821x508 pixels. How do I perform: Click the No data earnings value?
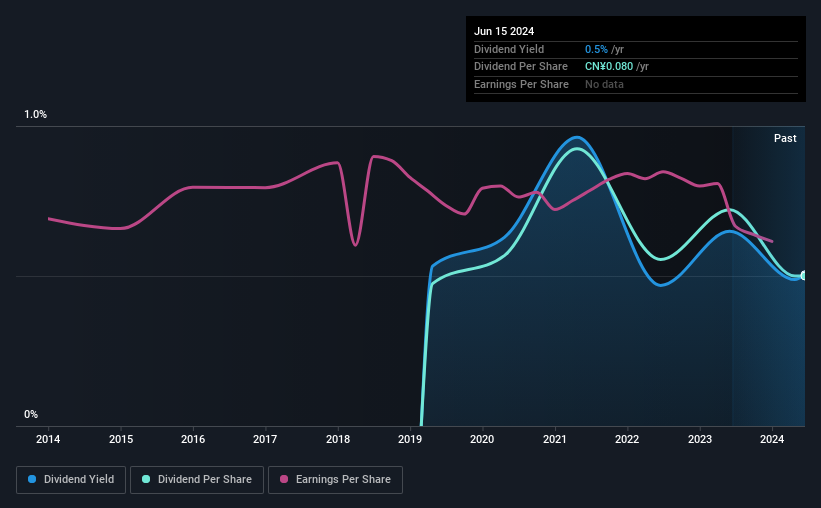coord(604,84)
